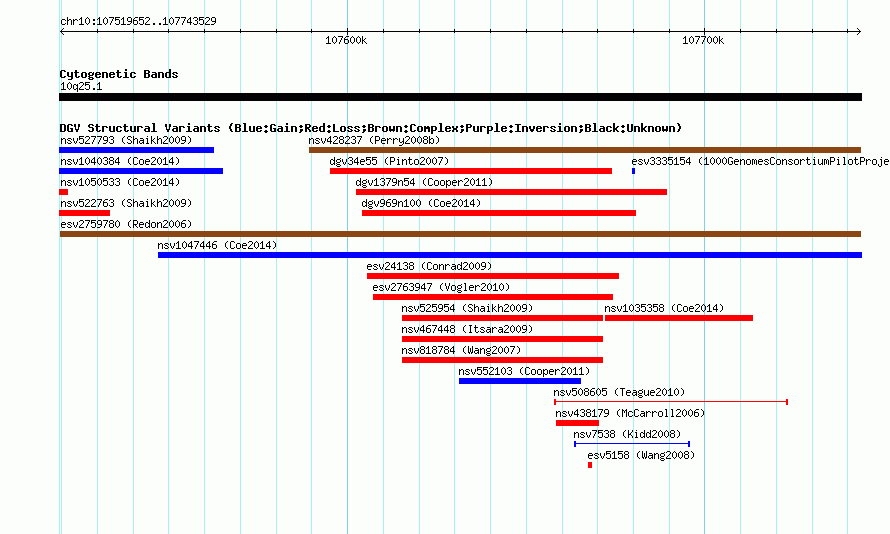This screenshot has height=534, width=890.
Task: Open the esv2763947 (Vogler2010) label
Action: [x=441, y=287]
